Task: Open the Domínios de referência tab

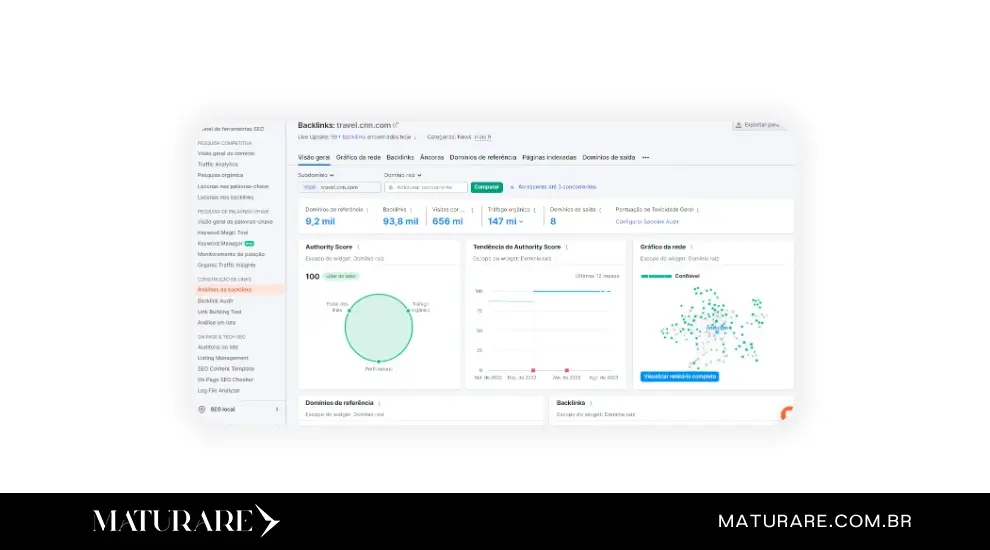Action: tap(483, 157)
